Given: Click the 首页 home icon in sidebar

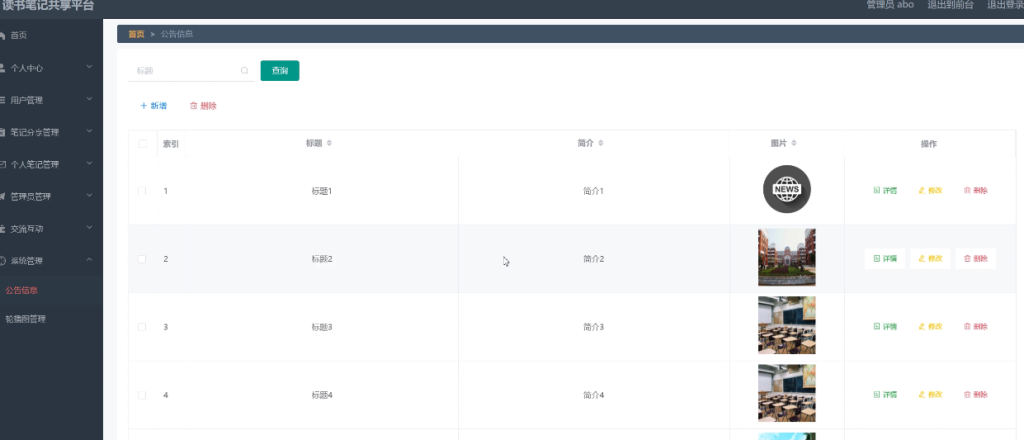Looking at the screenshot, I should [3, 36].
